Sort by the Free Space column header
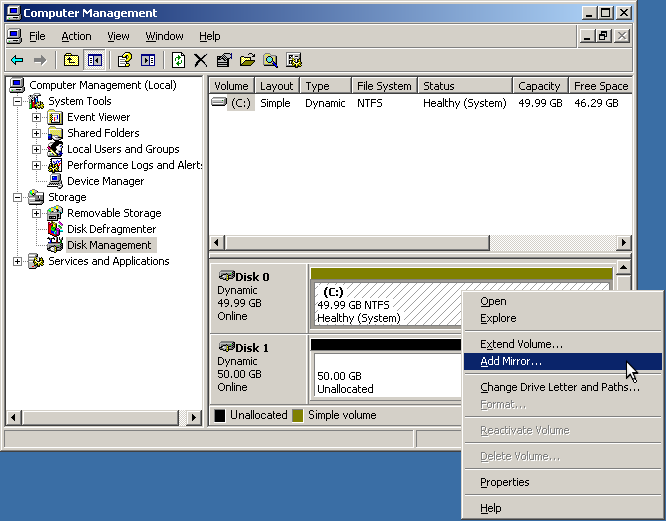The image size is (666, 521). coord(601,86)
